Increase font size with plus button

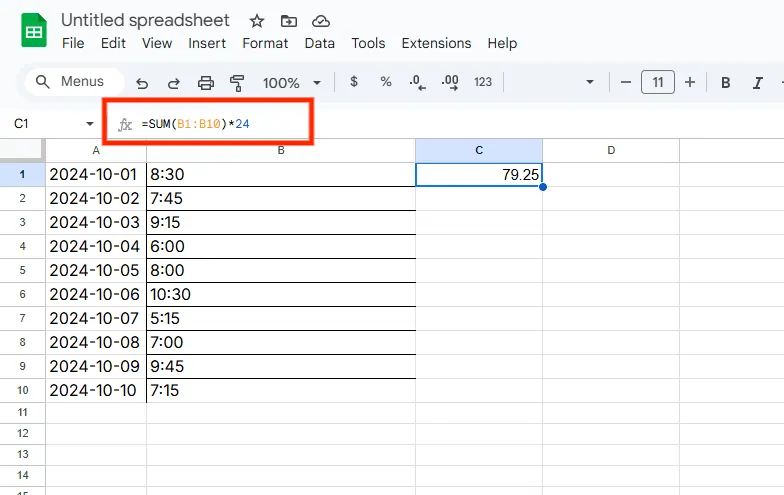690,83
